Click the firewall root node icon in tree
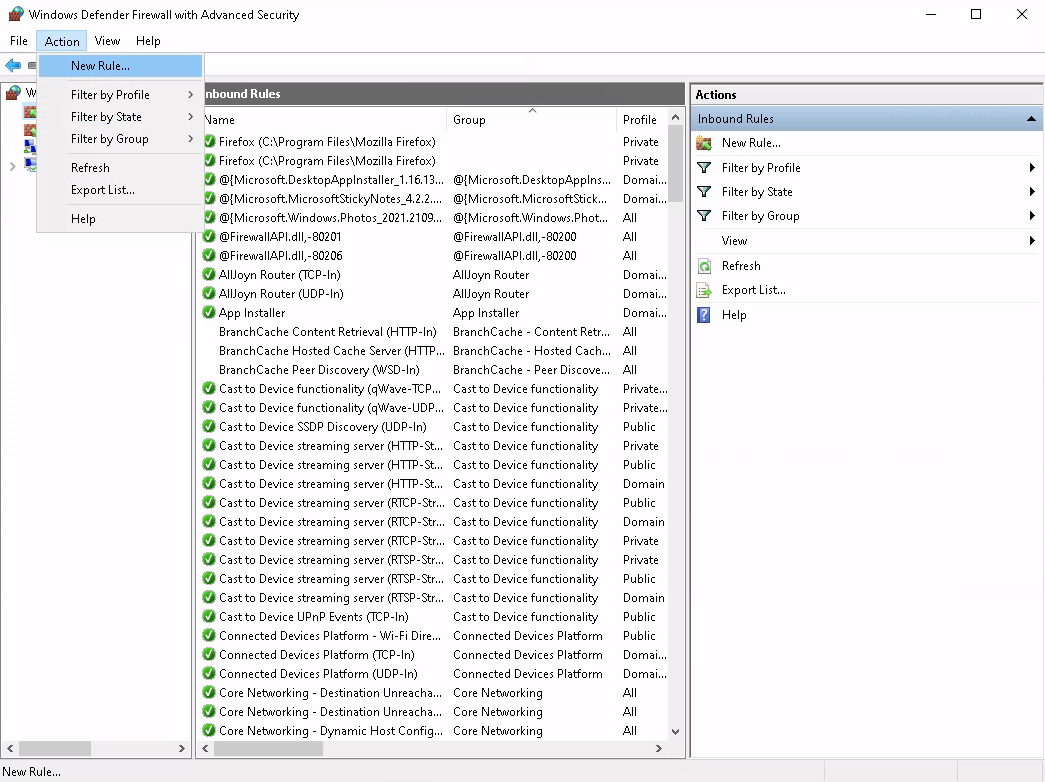Screen dimensions: 1045x782 coord(13,93)
